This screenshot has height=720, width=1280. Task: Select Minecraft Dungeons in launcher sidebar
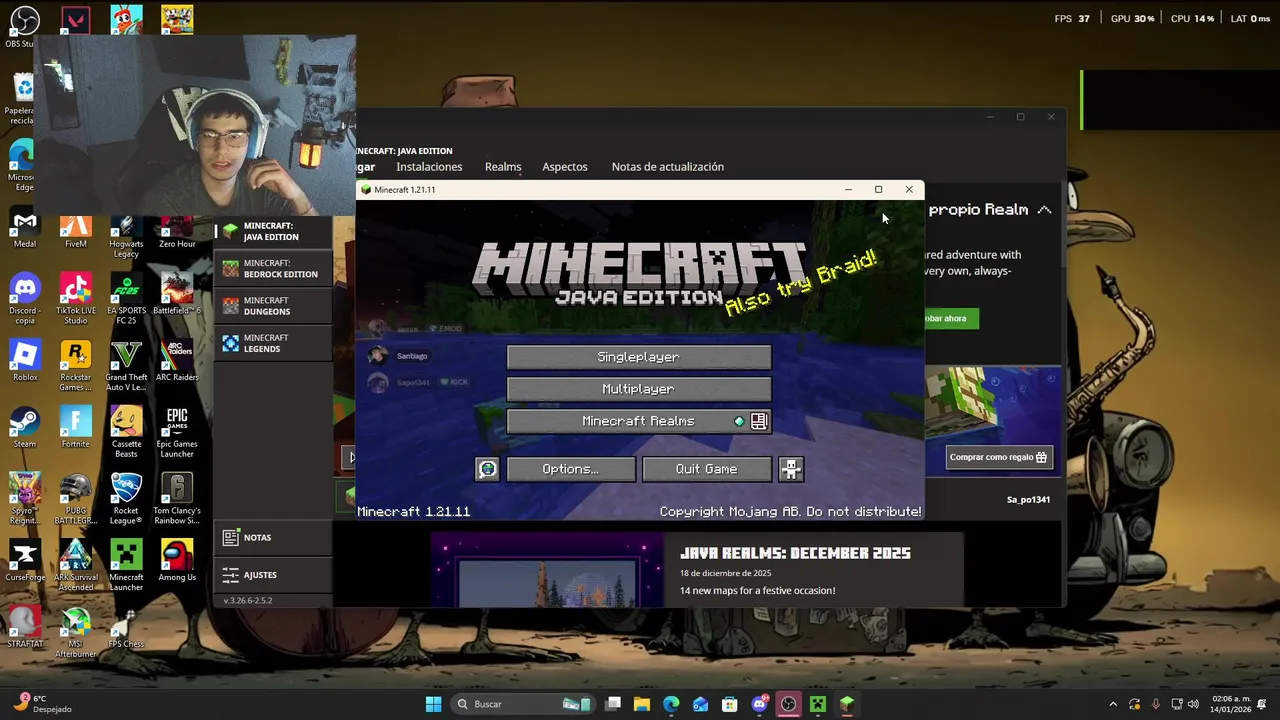[x=273, y=306]
